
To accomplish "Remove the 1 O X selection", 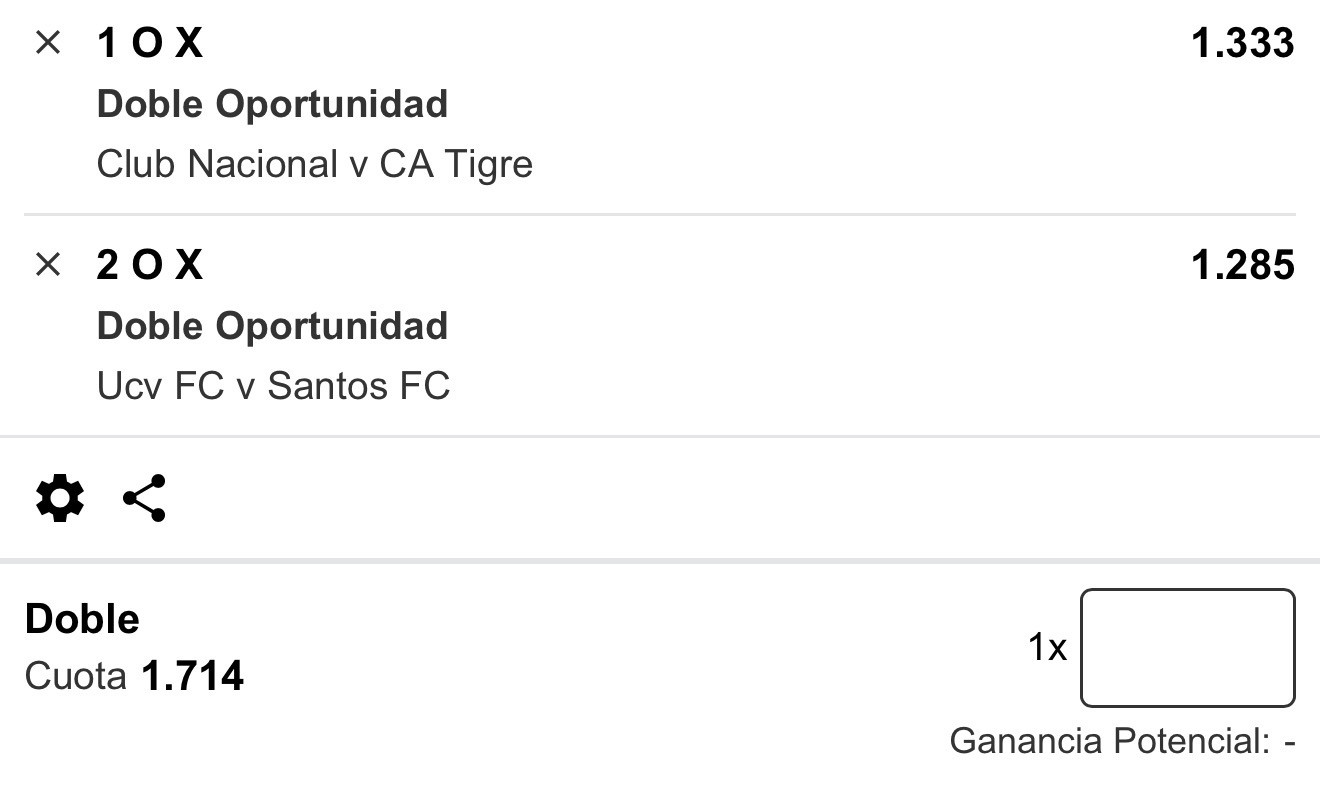I will (48, 43).
